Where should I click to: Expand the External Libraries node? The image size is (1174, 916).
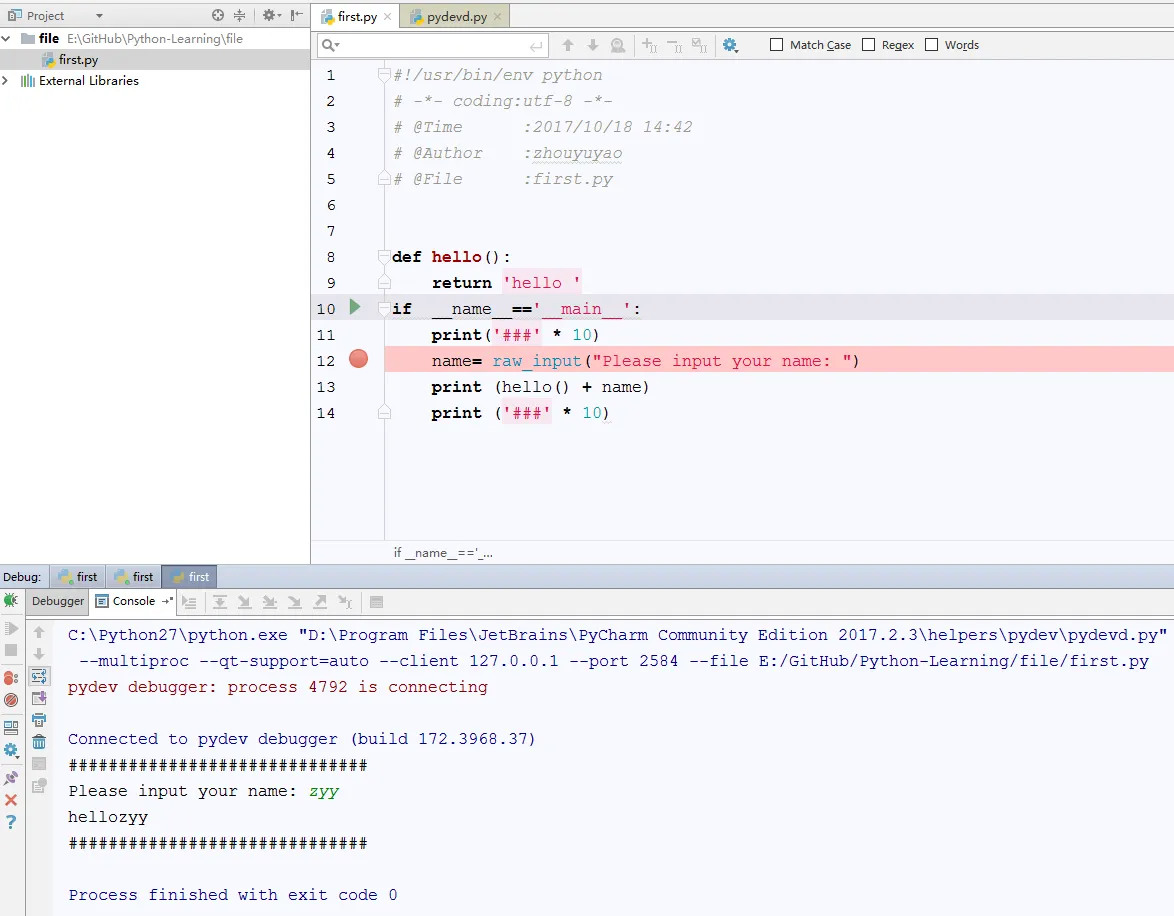[6, 80]
